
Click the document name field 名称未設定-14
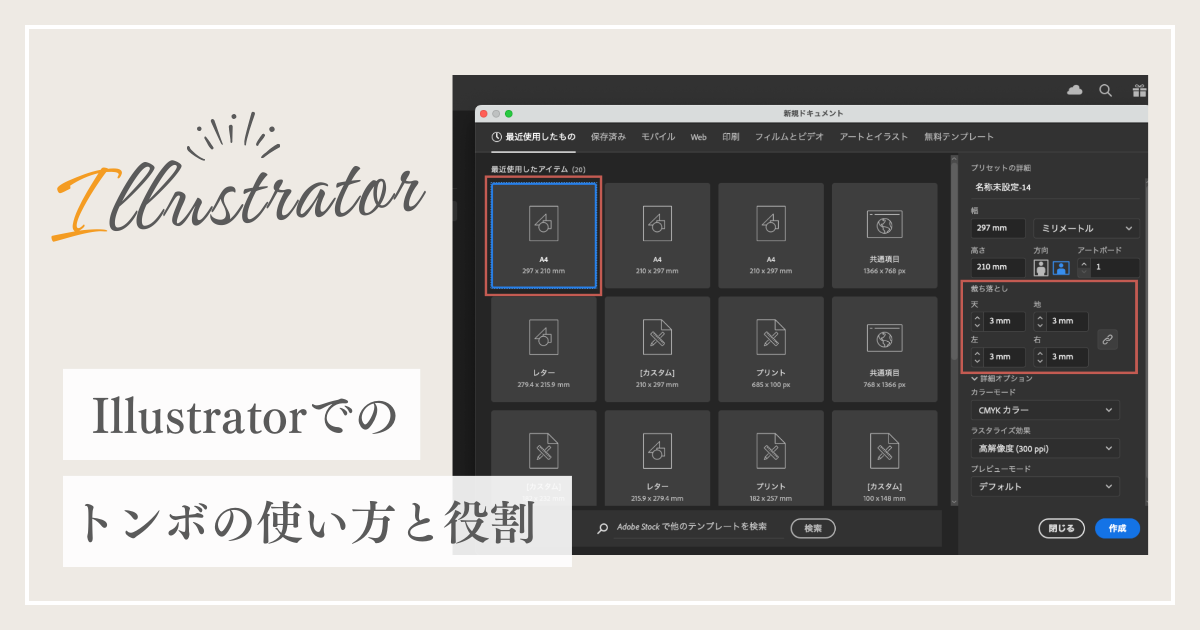pyautogui.click(x=1055, y=186)
